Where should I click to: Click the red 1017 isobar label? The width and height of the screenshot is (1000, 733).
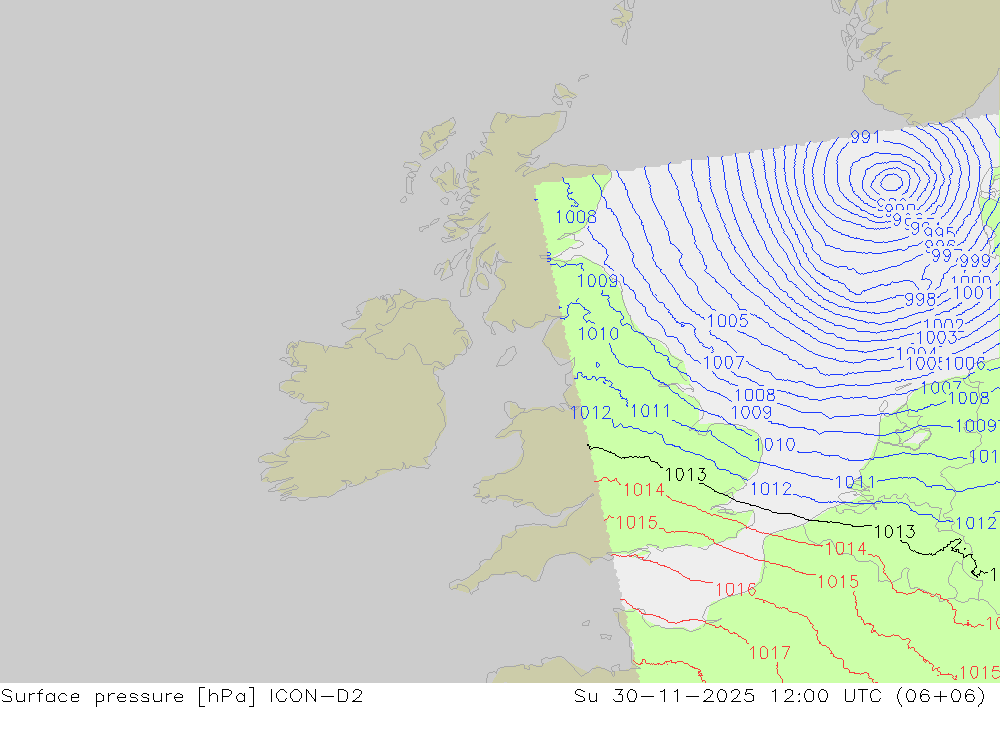click(x=770, y=653)
